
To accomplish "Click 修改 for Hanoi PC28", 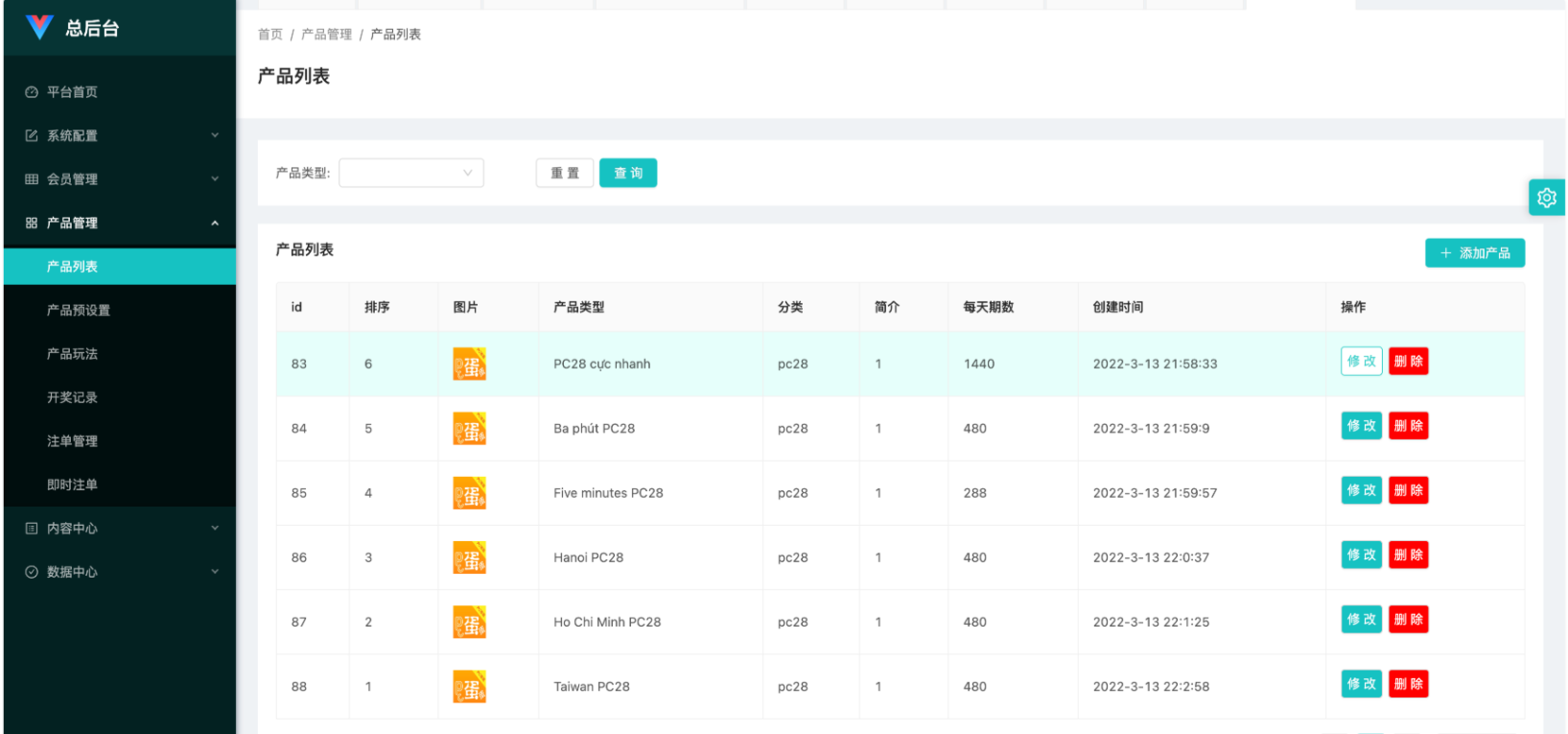I will point(1362,555).
